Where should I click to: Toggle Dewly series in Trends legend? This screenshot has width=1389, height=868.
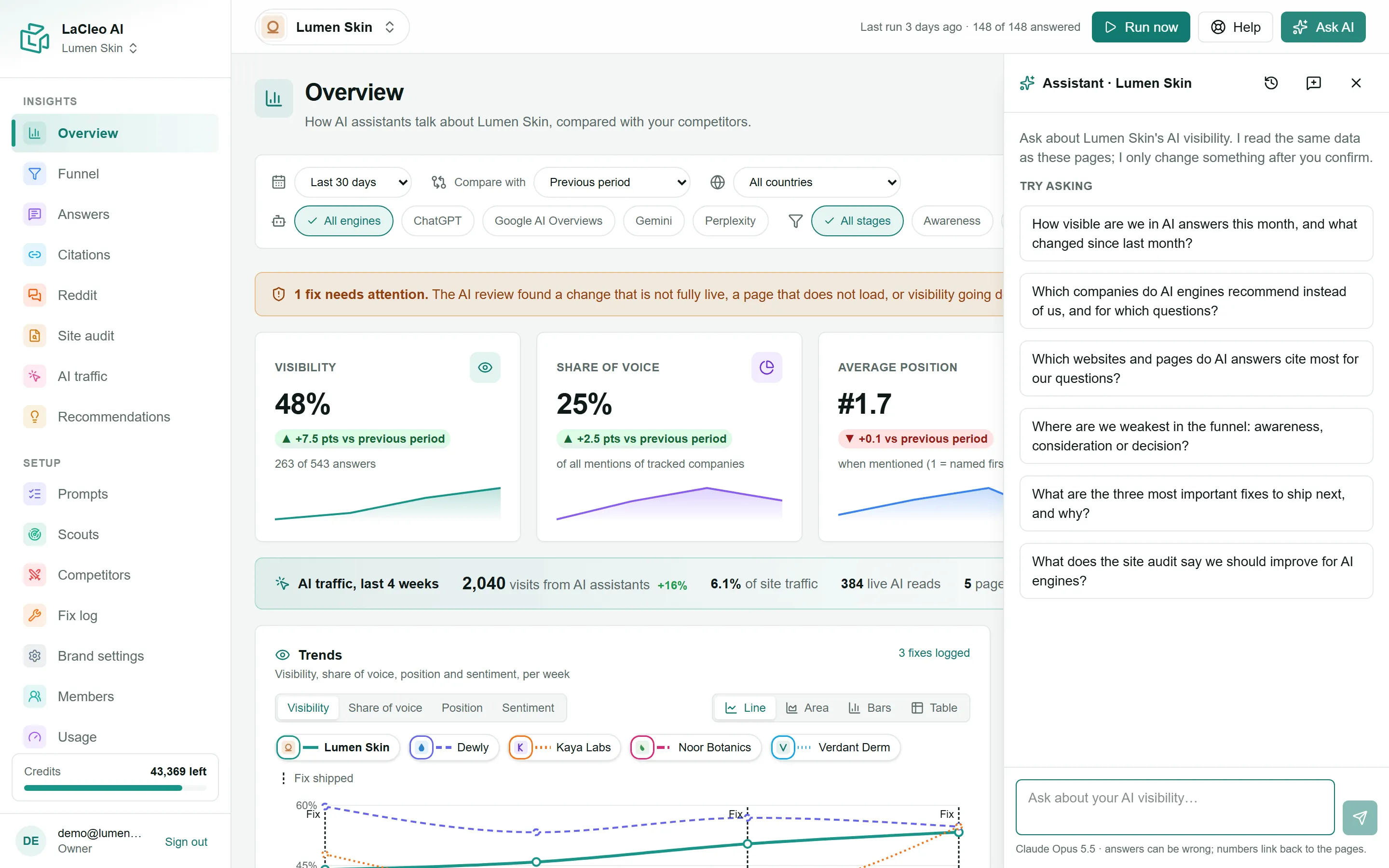click(x=453, y=747)
